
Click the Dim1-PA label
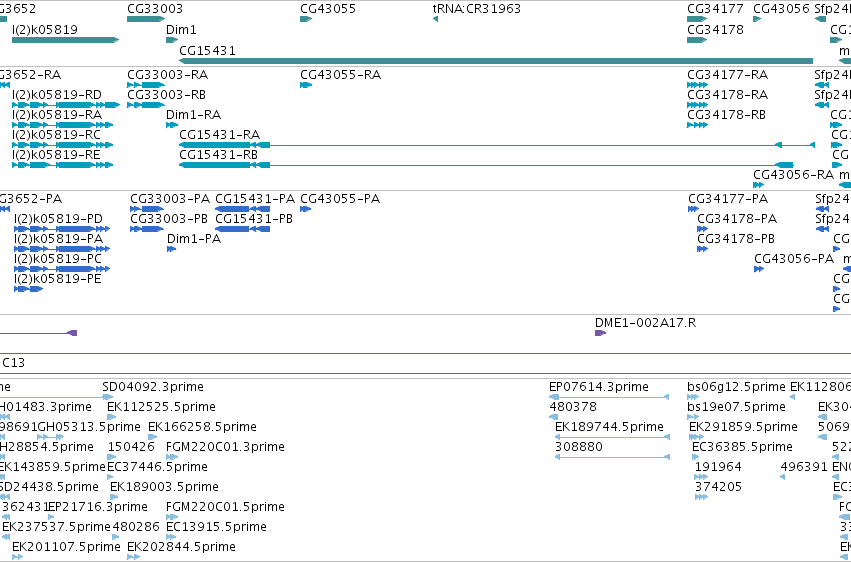(x=194, y=239)
